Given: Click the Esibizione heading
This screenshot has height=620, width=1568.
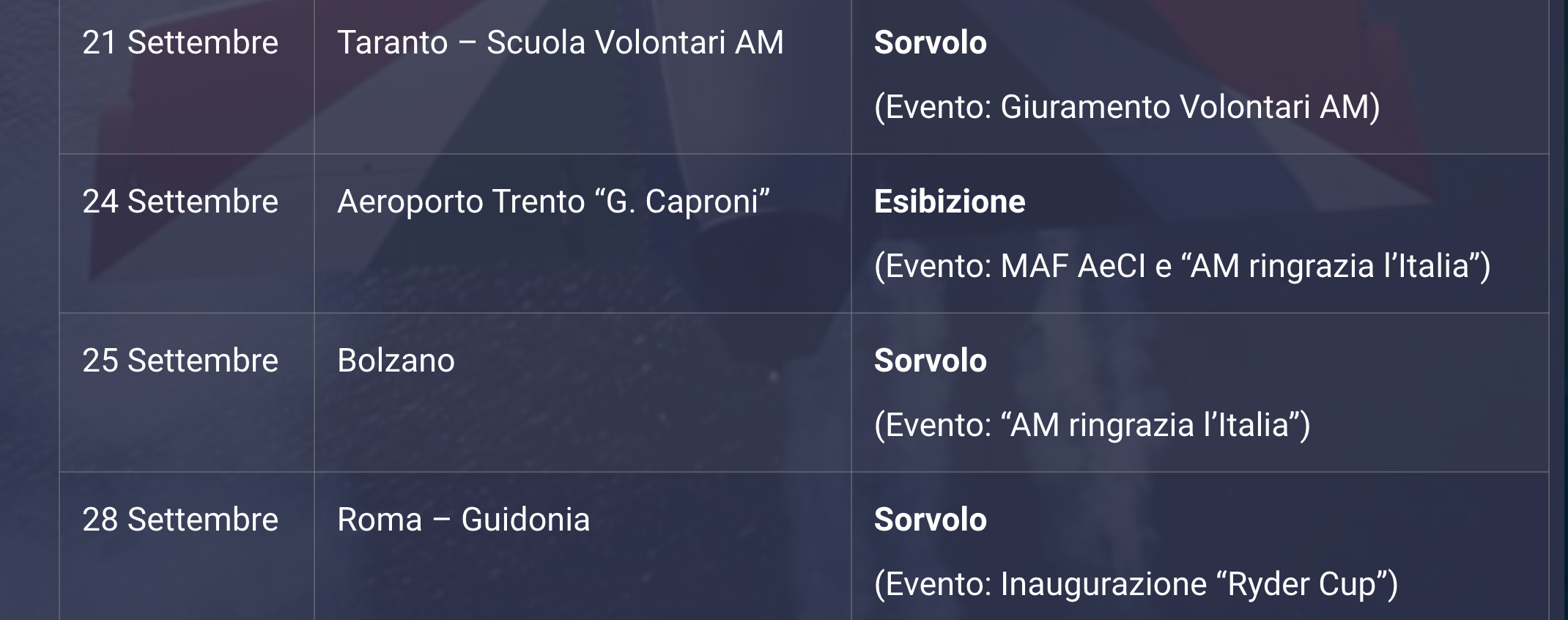Looking at the screenshot, I should 950,202.
